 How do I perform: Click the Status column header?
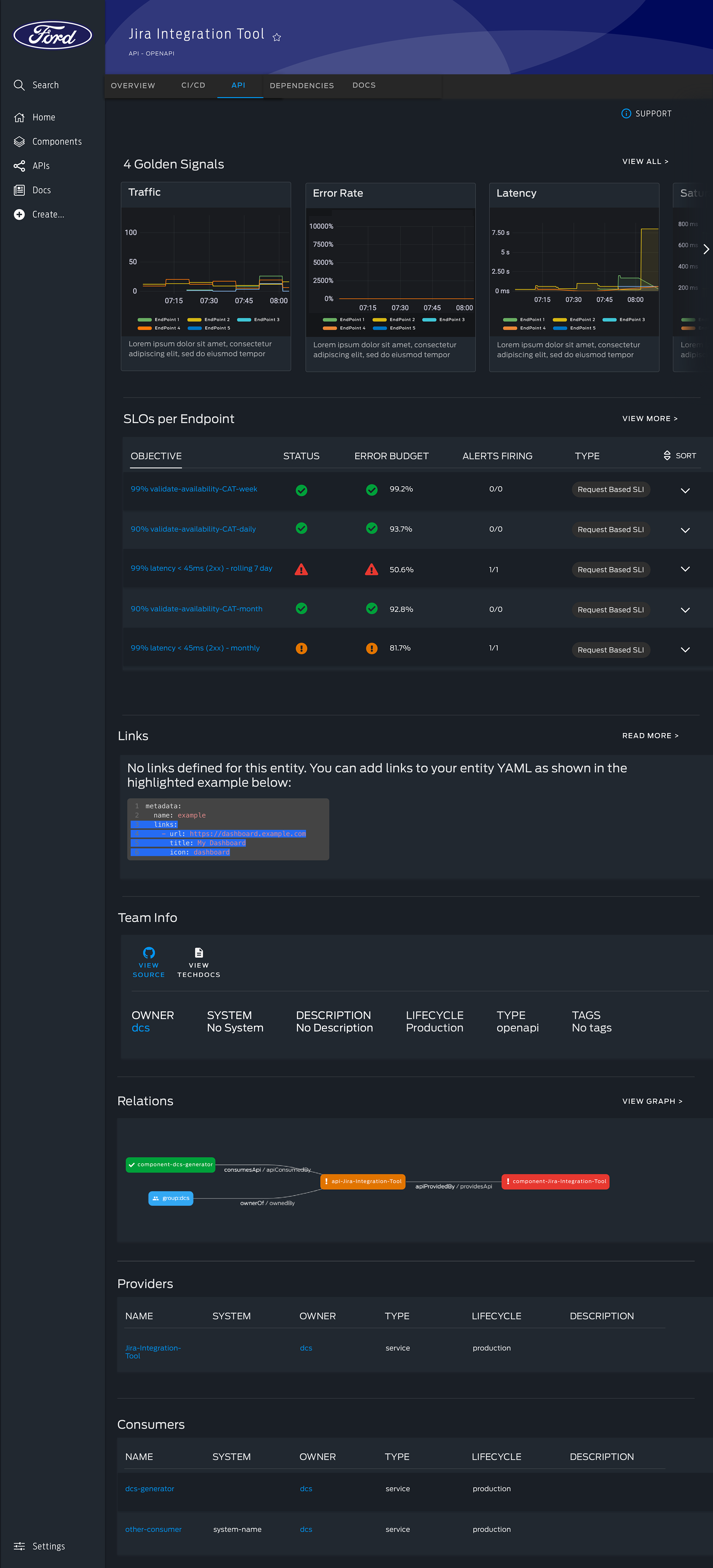pyautogui.click(x=301, y=456)
